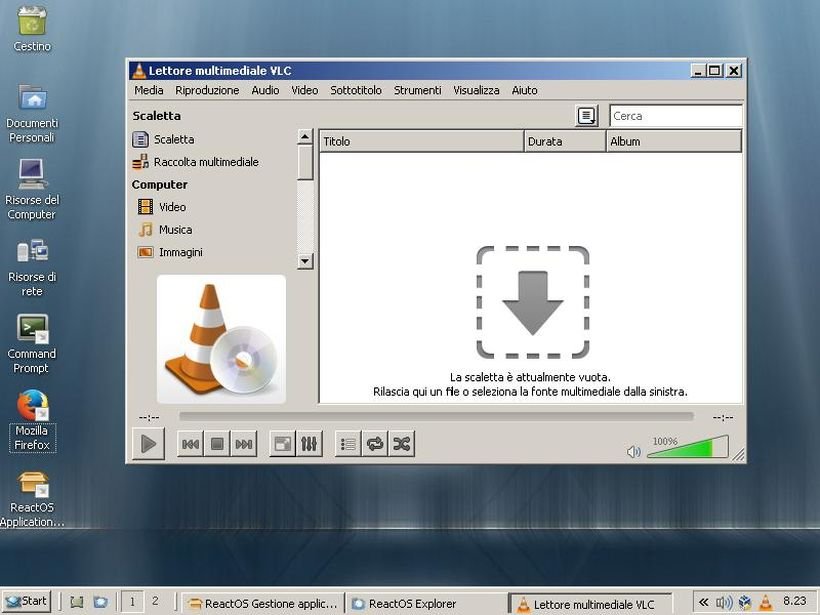
Task: Click the Cerca search field
Action: (x=675, y=116)
